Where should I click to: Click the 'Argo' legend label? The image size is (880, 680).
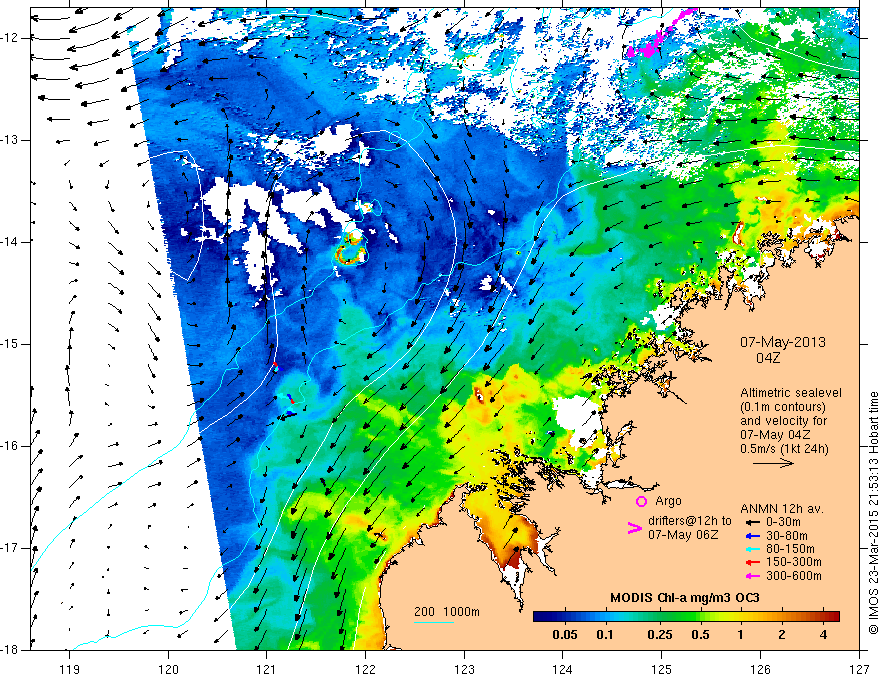(x=668, y=501)
